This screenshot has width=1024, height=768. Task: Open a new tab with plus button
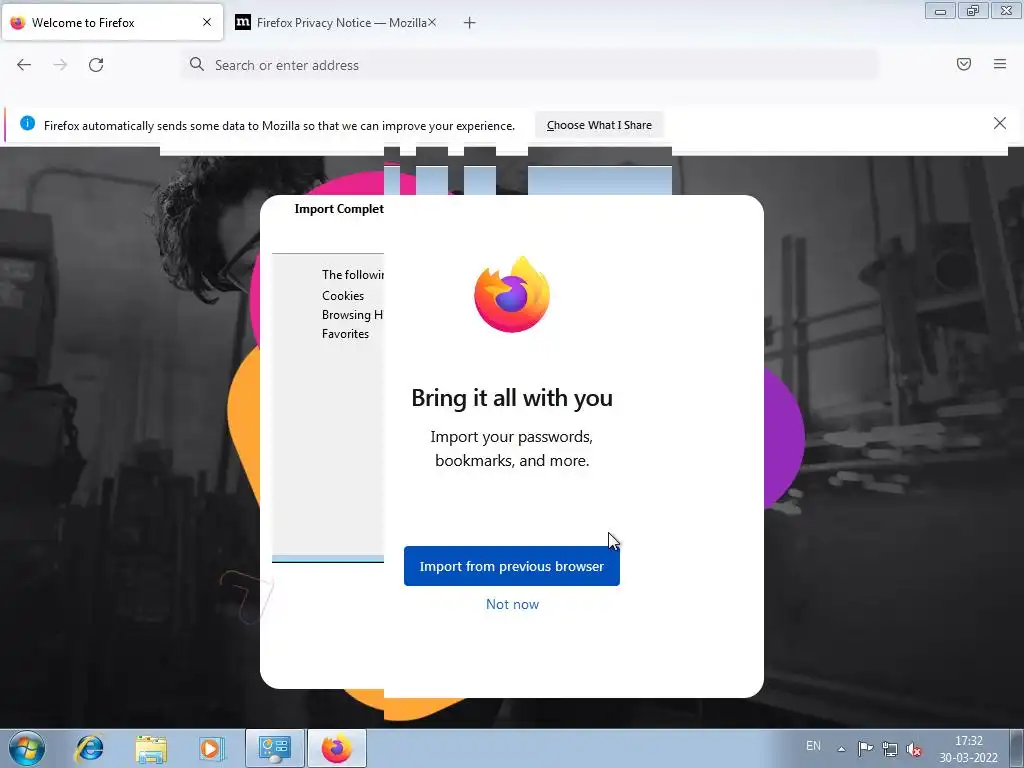coord(469,23)
